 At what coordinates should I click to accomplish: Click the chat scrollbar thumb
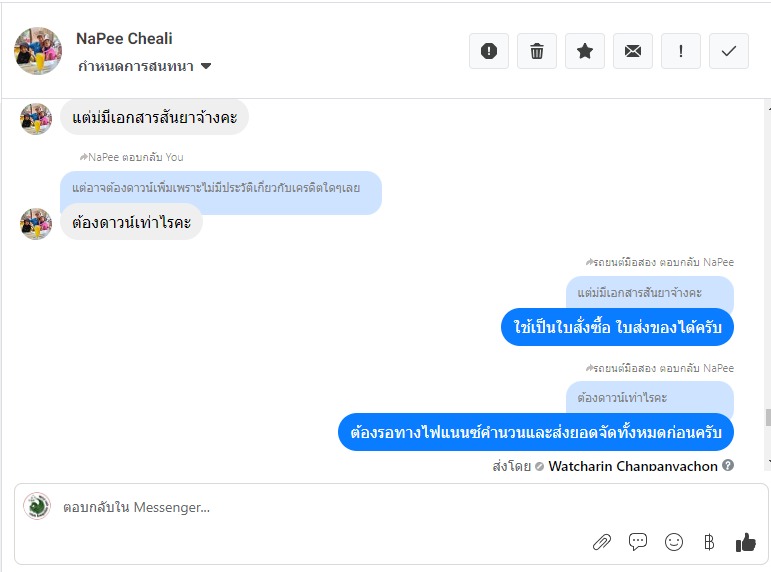[x=768, y=417]
